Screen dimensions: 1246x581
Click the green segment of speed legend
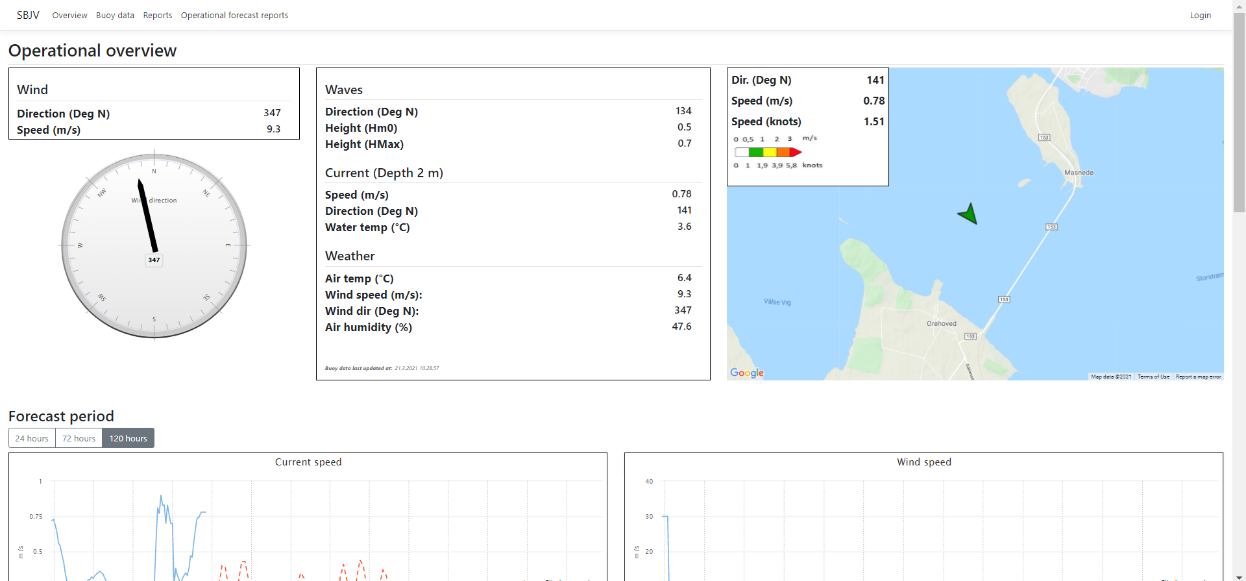pos(756,152)
